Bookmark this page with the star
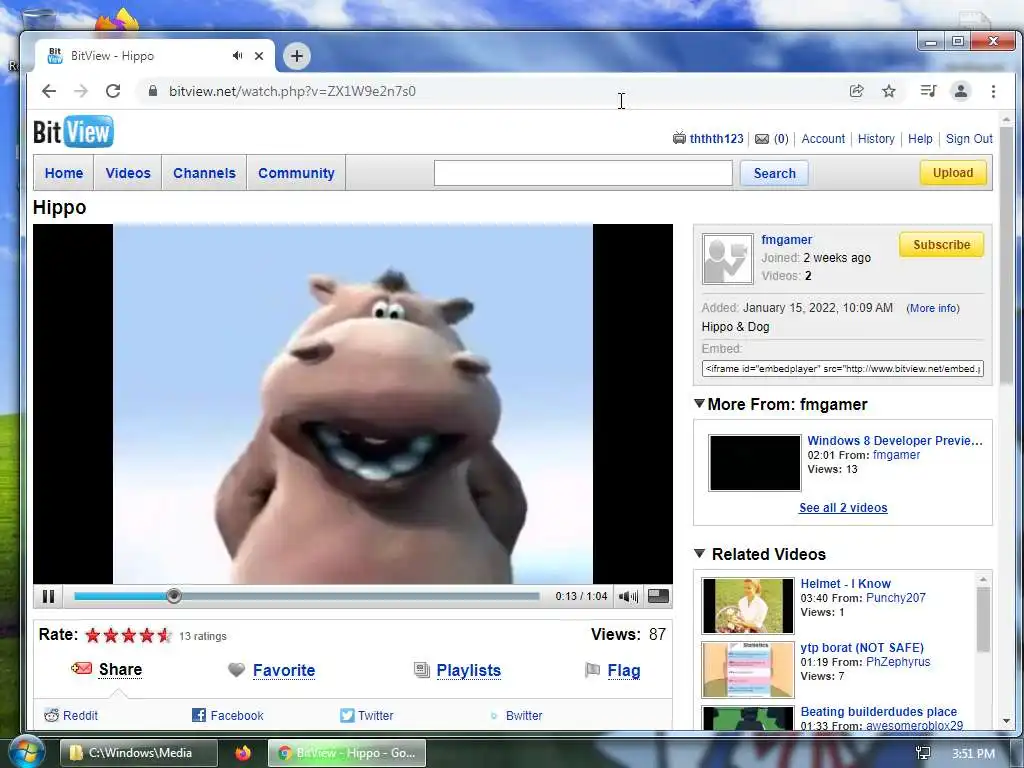The height and width of the screenshot is (768, 1024). pos(889,91)
